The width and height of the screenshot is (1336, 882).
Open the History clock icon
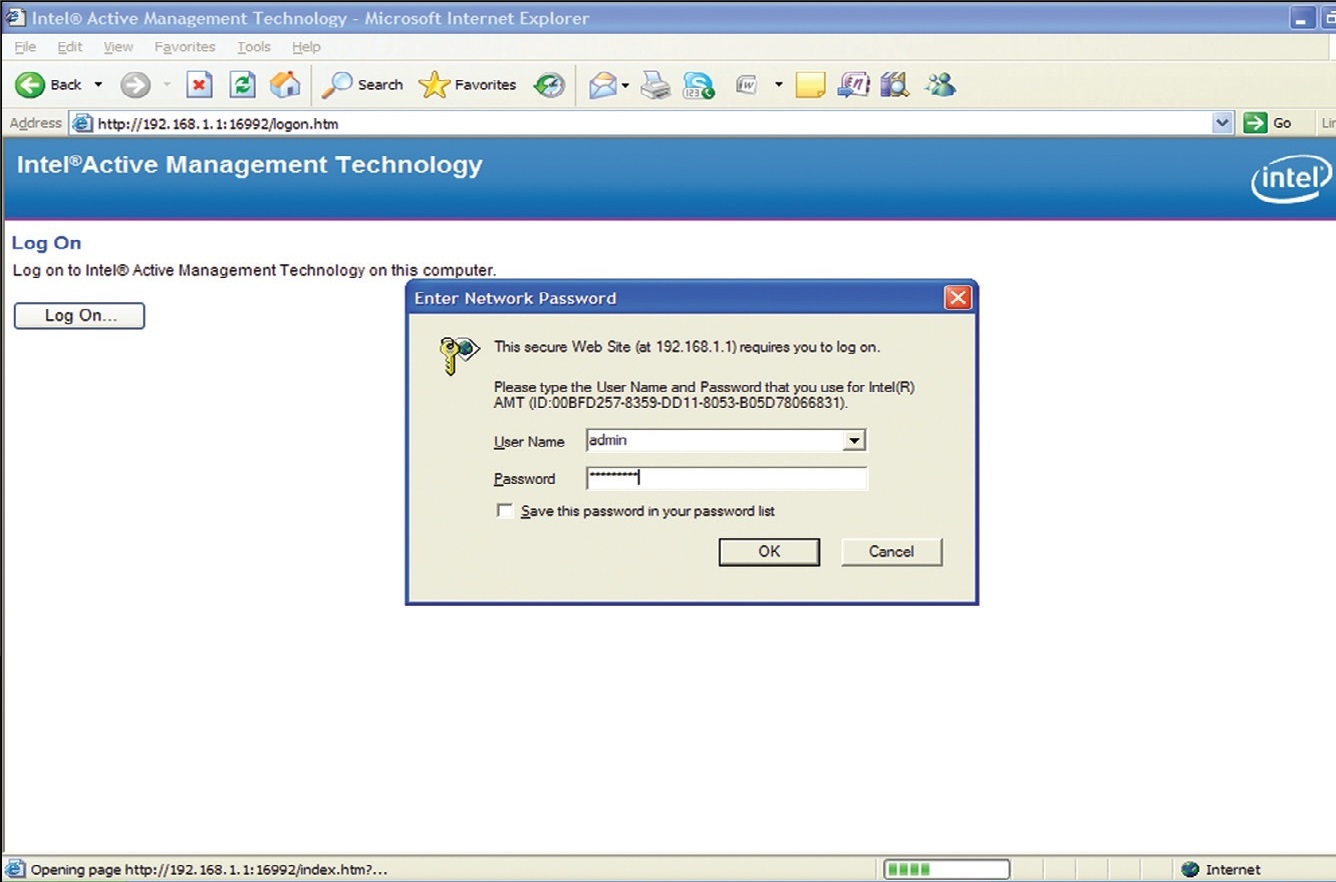coord(549,85)
